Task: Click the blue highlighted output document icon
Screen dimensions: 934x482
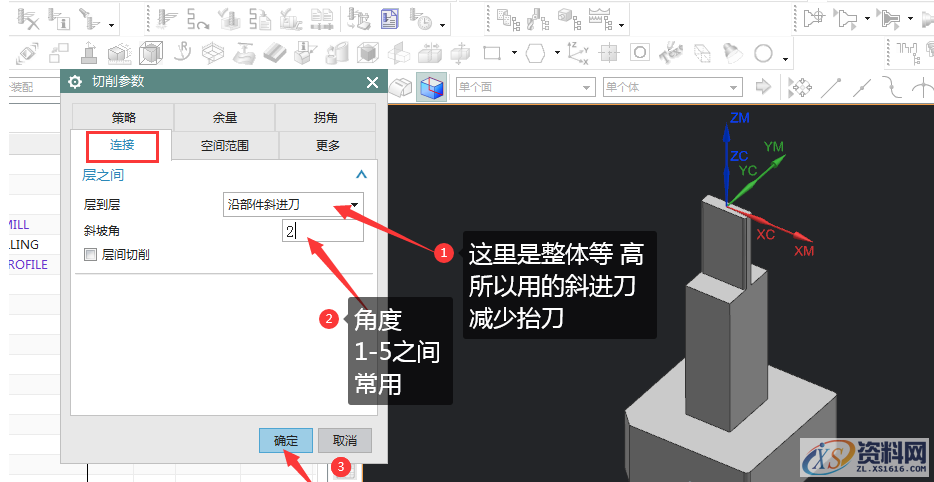Action: tap(391, 20)
